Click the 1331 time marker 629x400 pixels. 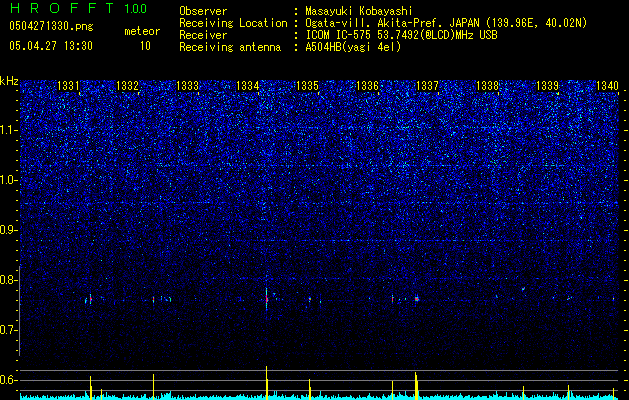tap(68, 86)
